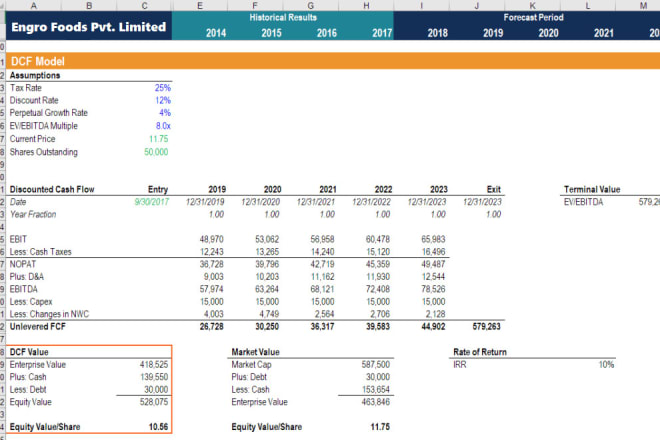Viewport: 660px width, 440px height.
Task: Click the Unlevered FCF row label
Action: point(37,327)
